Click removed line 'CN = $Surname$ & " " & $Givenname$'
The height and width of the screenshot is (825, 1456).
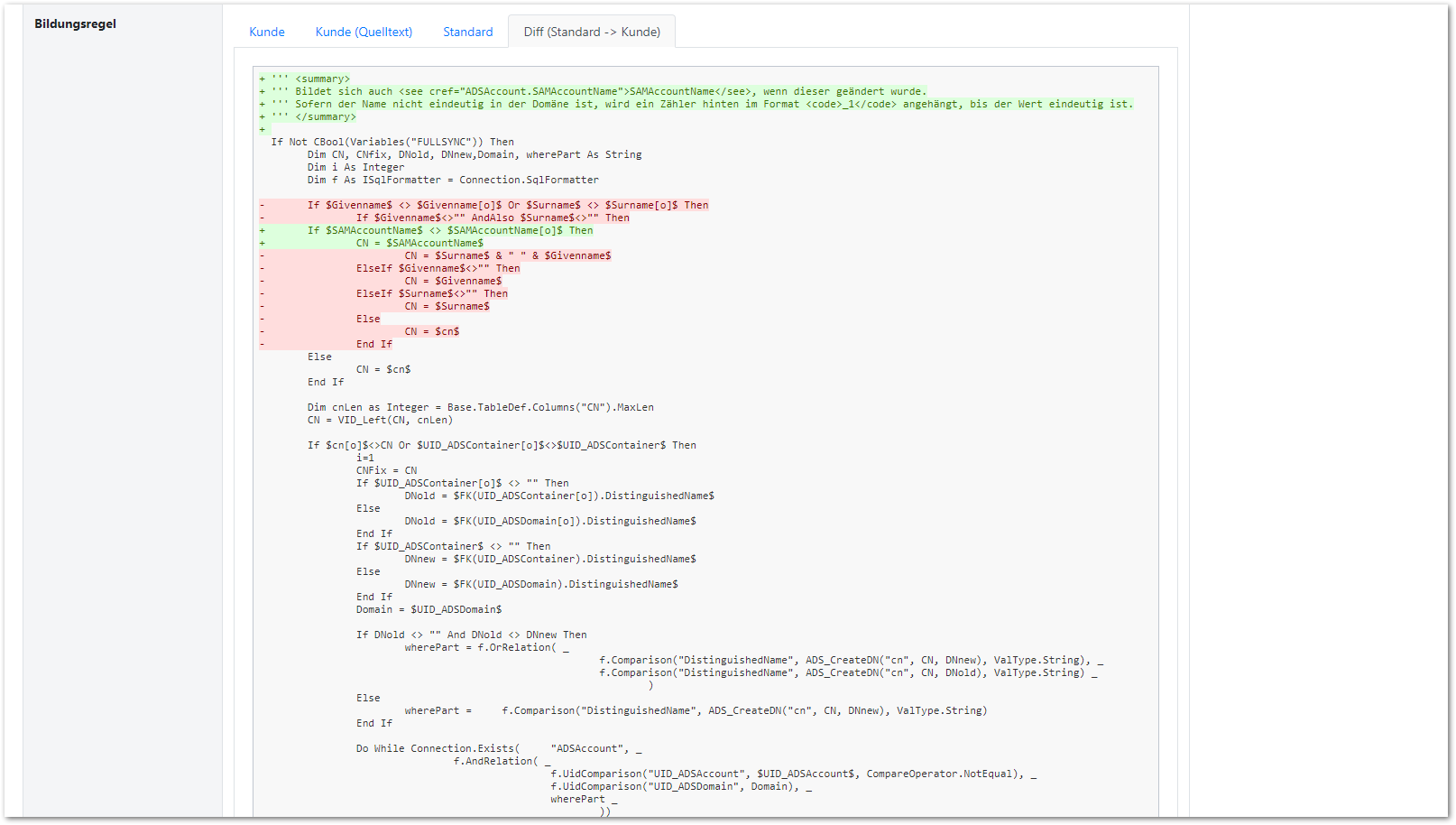click(507, 255)
